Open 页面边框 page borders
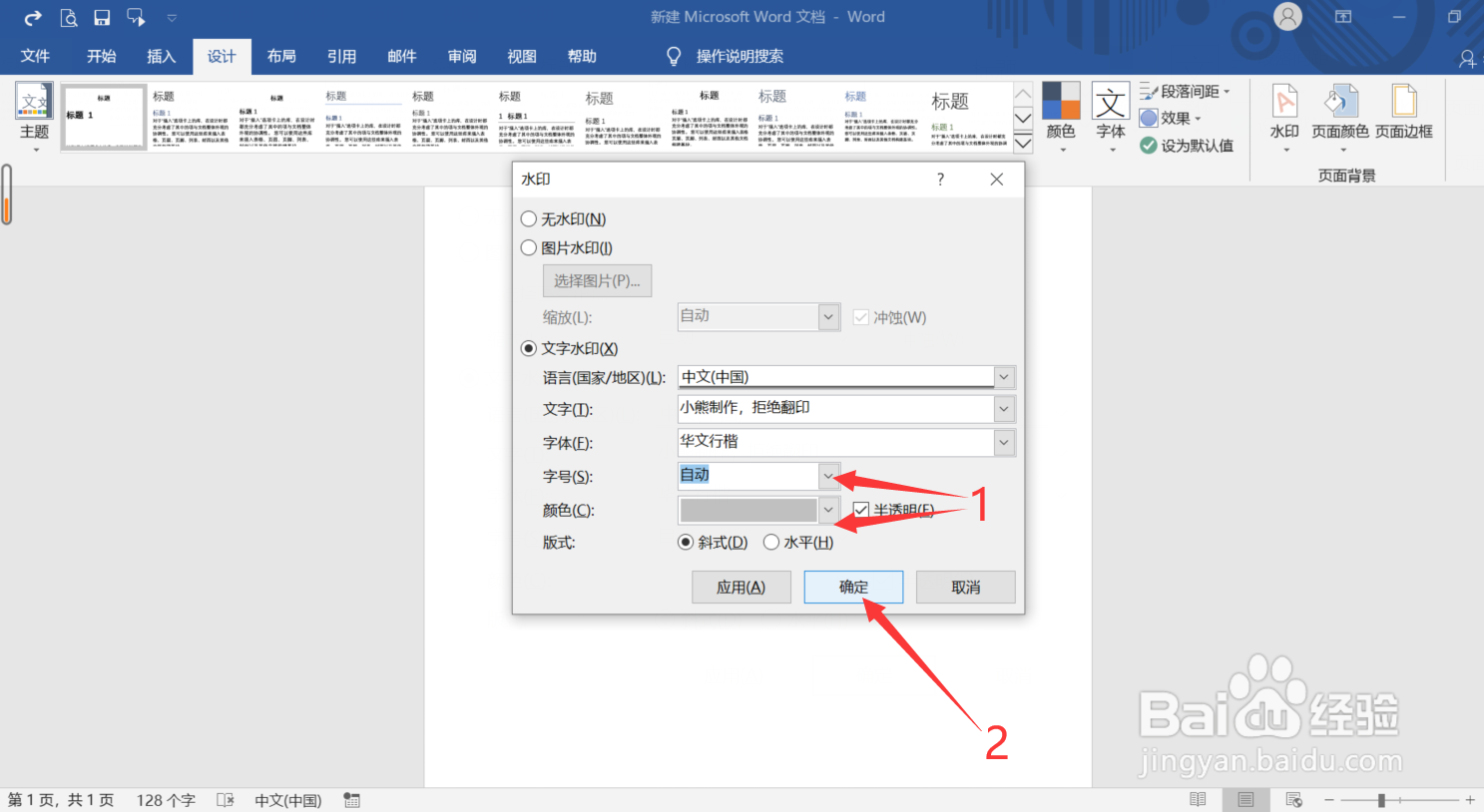The width and height of the screenshot is (1484, 812). (x=1404, y=112)
